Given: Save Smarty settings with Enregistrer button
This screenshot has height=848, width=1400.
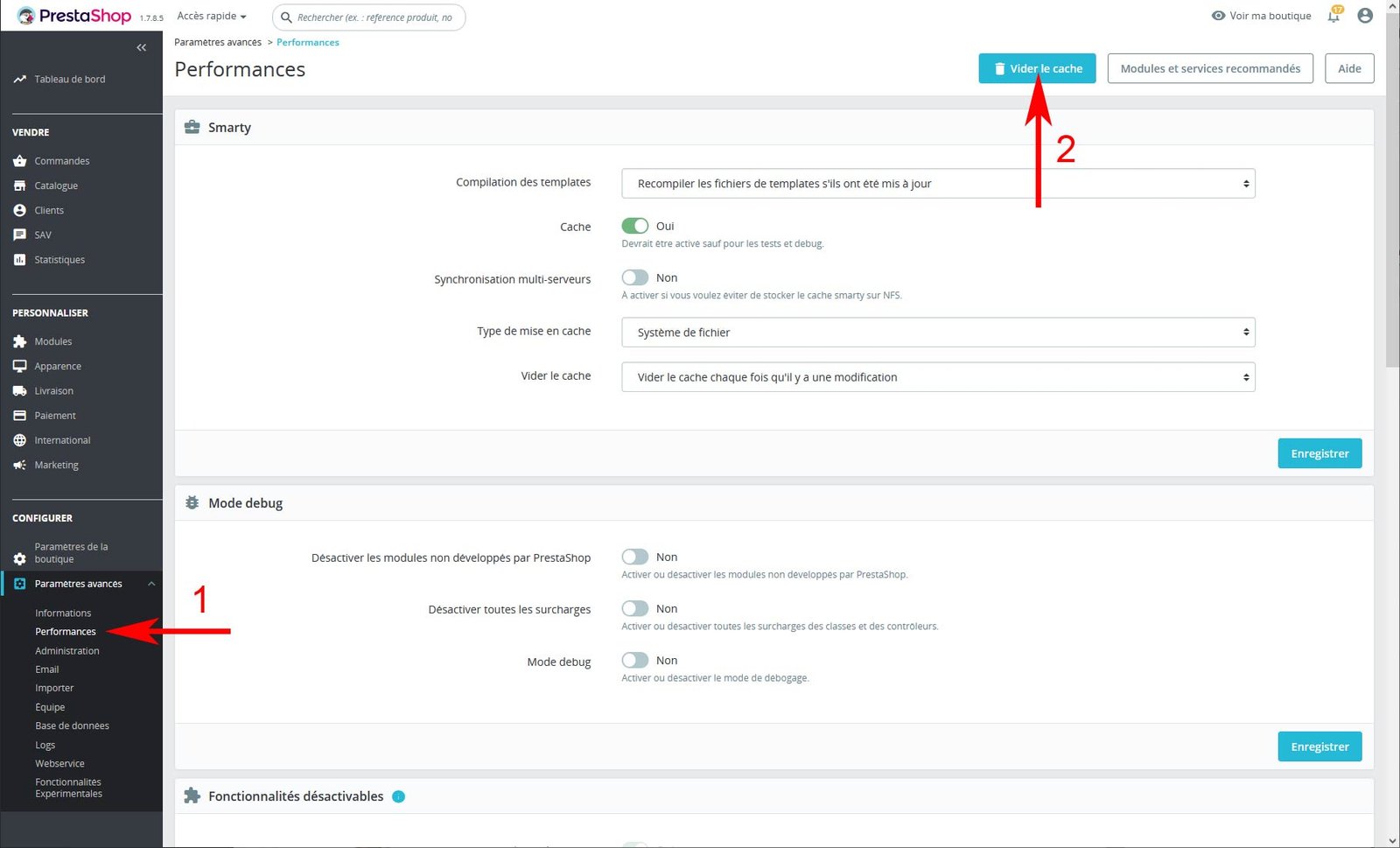Looking at the screenshot, I should pyautogui.click(x=1319, y=453).
